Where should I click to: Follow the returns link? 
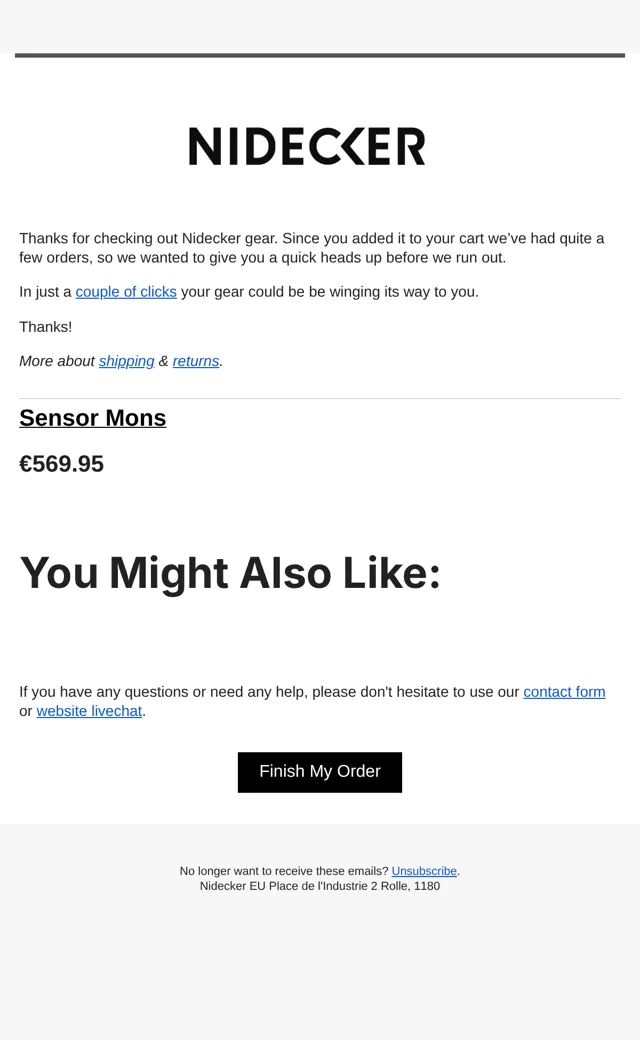click(196, 361)
